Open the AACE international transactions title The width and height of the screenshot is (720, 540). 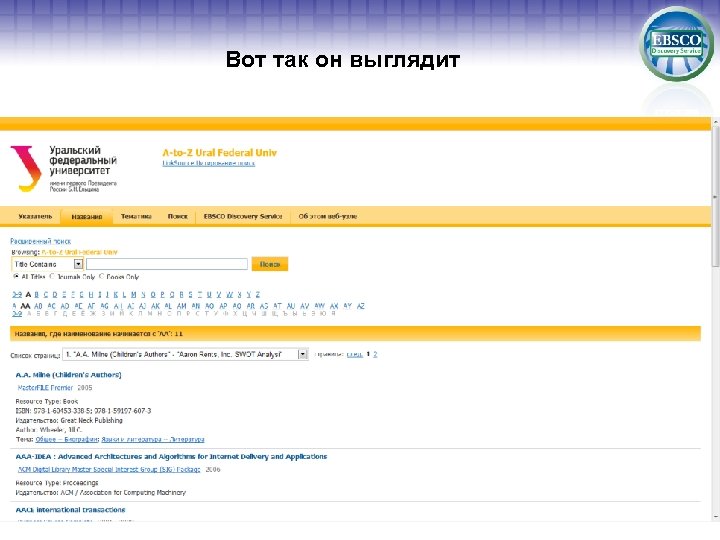pos(70,510)
